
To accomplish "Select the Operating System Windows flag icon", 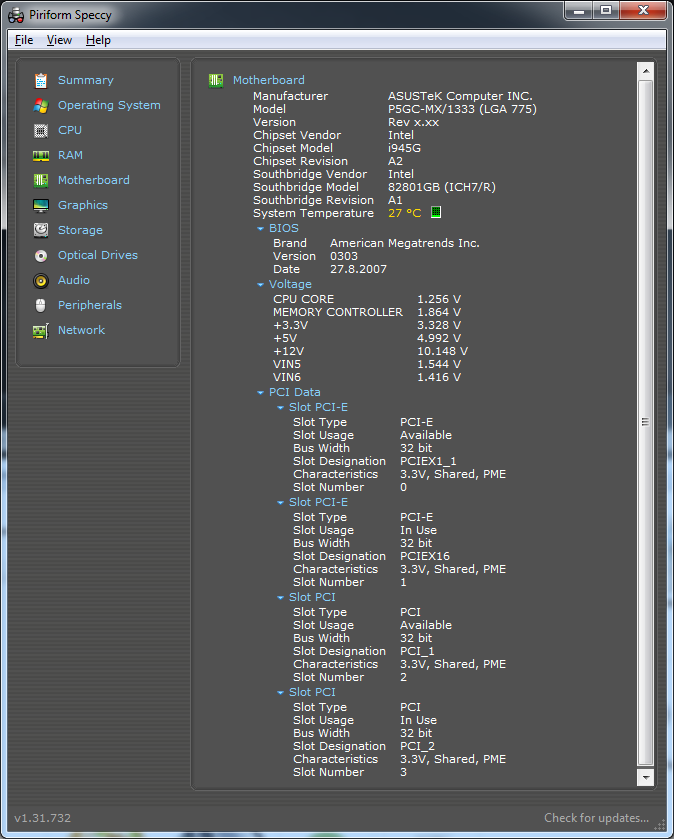I will click(x=41, y=106).
